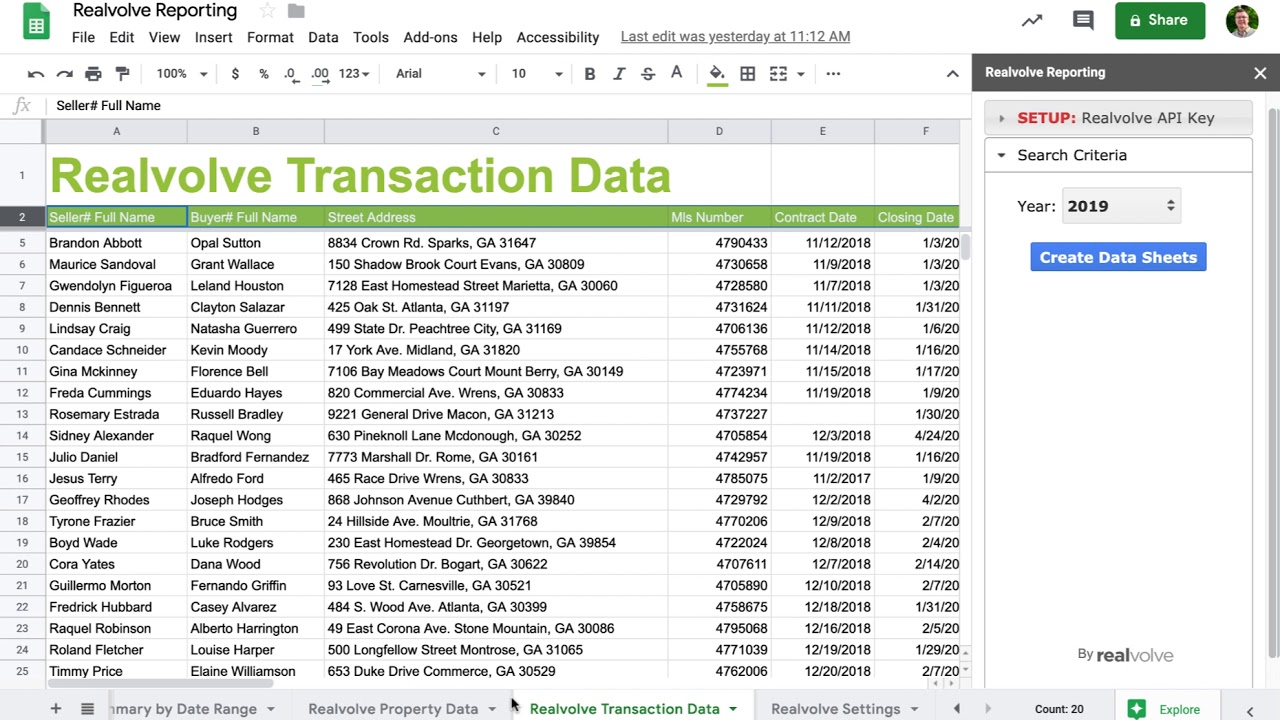Viewport: 1280px width, 720px height.
Task: Click the Explore button
Action: click(x=1166, y=709)
